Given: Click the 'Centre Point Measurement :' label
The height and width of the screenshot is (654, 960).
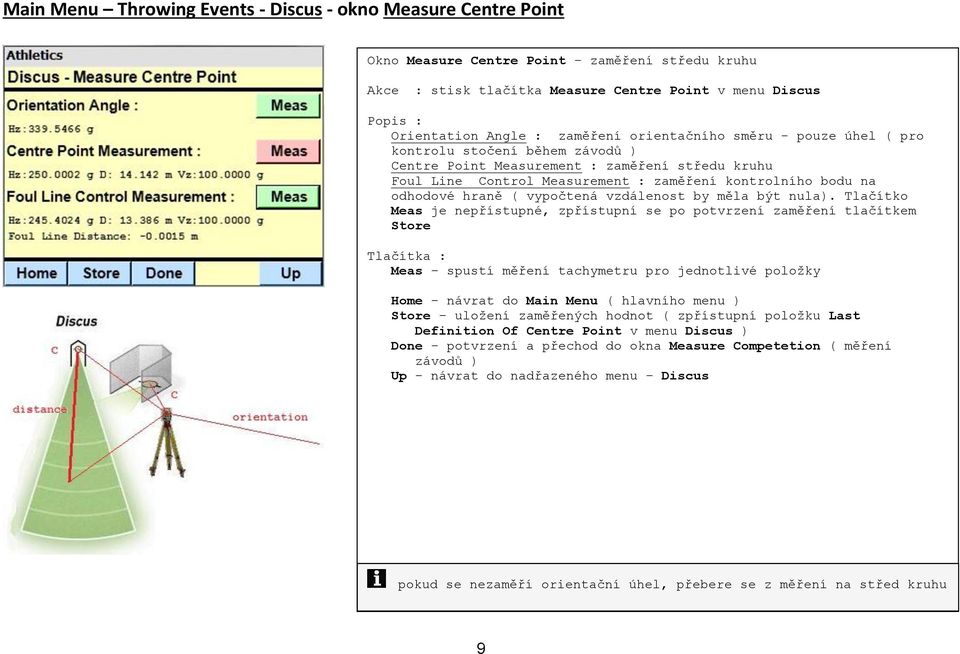Looking at the screenshot, I should [x=103, y=151].
